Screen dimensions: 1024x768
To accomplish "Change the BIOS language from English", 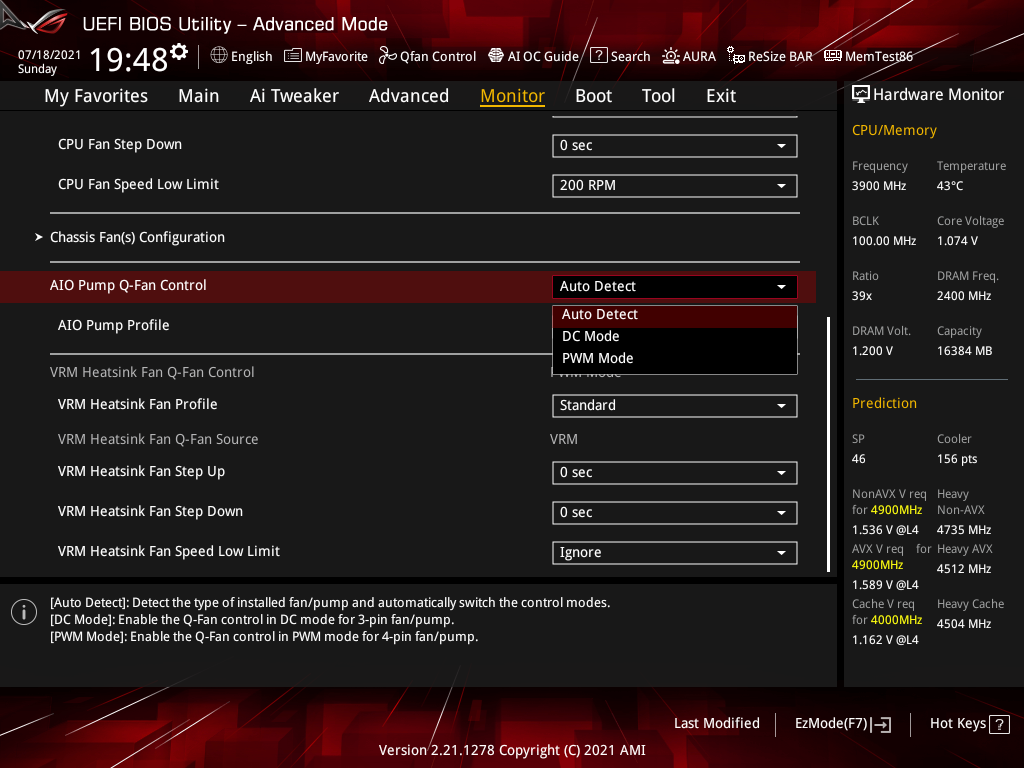I will 241,56.
